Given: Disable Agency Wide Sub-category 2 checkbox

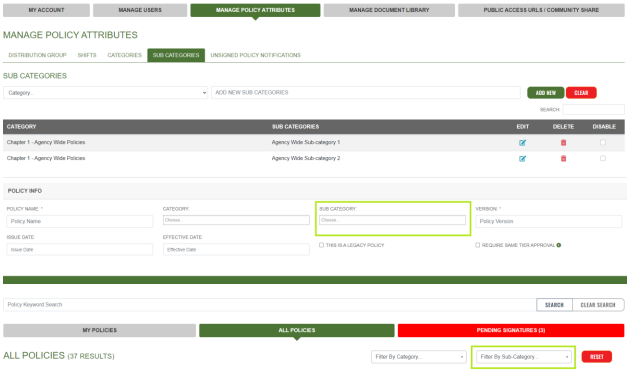Looking at the screenshot, I should [x=603, y=158].
